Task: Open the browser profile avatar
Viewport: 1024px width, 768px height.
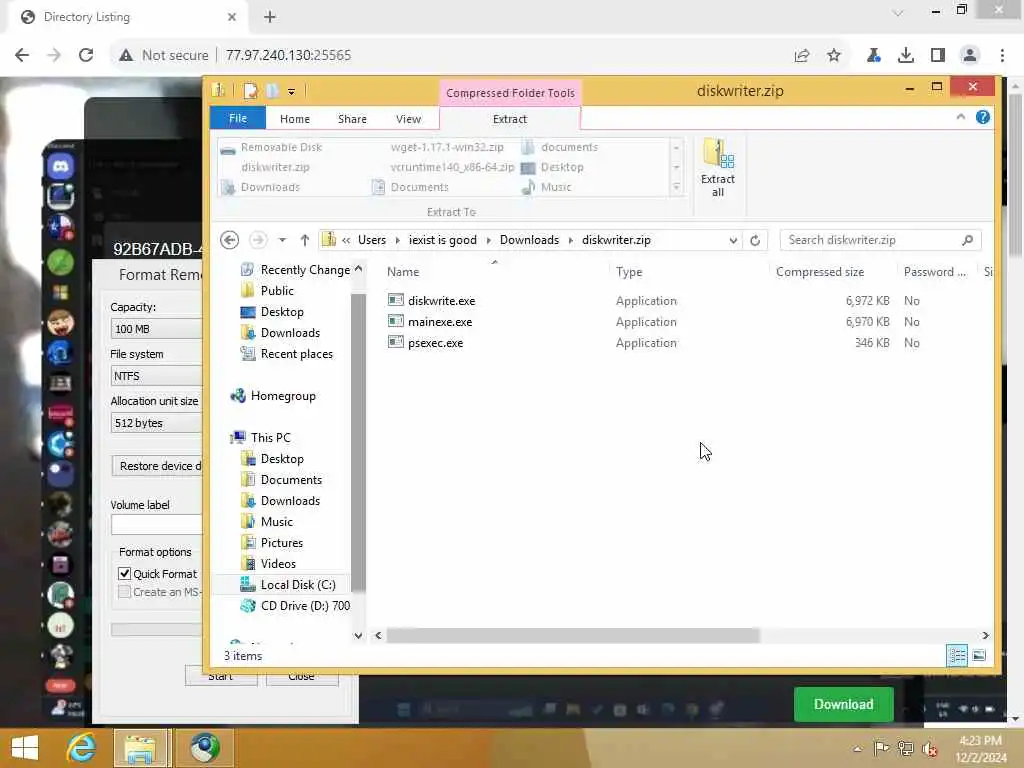Action: [x=970, y=55]
